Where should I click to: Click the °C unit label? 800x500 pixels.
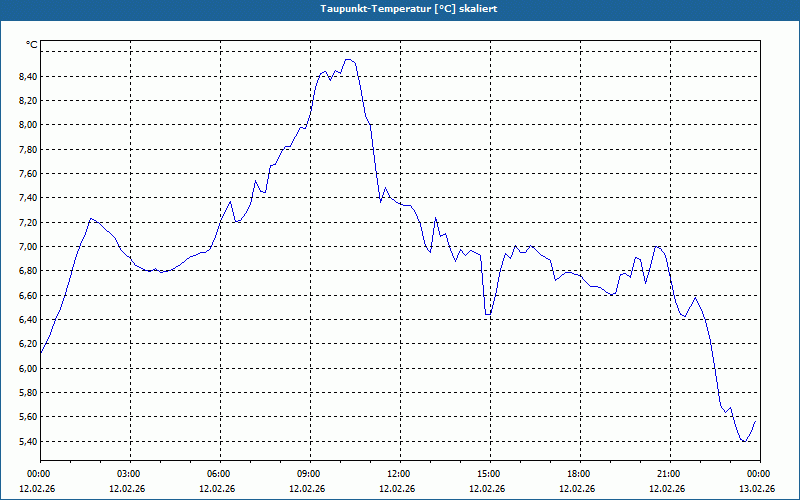point(32,45)
